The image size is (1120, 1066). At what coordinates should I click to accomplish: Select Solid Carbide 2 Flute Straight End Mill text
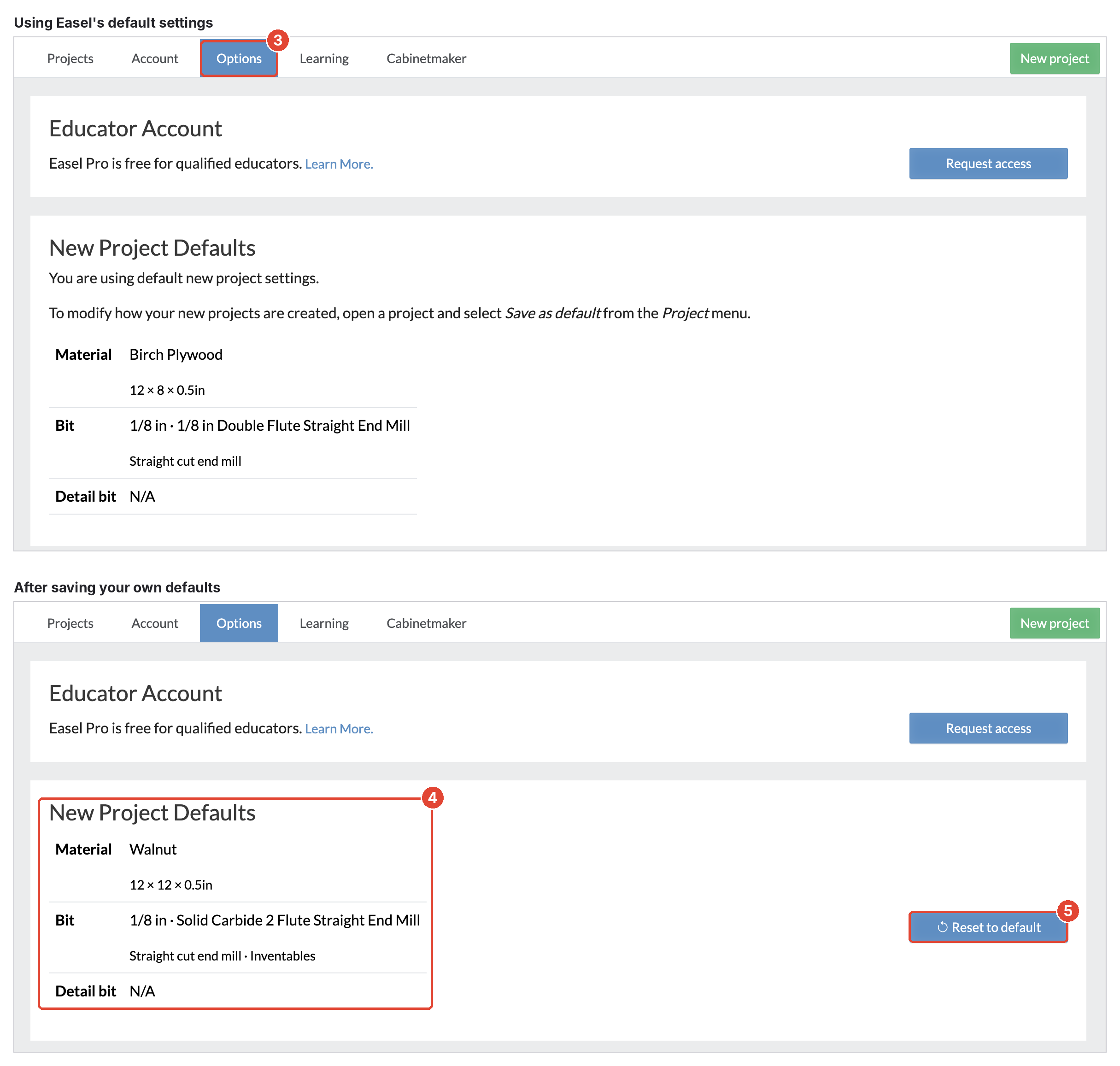click(298, 920)
